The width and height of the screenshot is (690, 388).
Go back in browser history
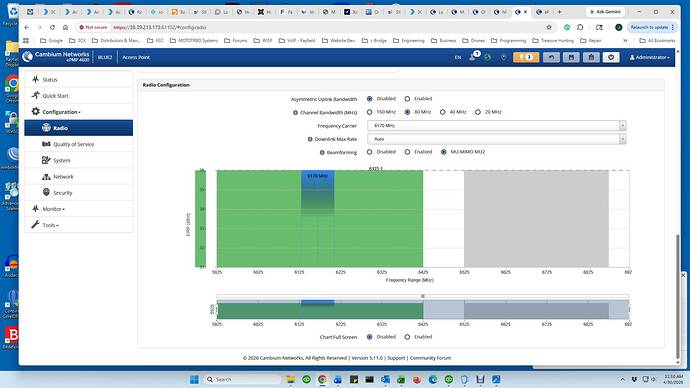(x=27, y=27)
